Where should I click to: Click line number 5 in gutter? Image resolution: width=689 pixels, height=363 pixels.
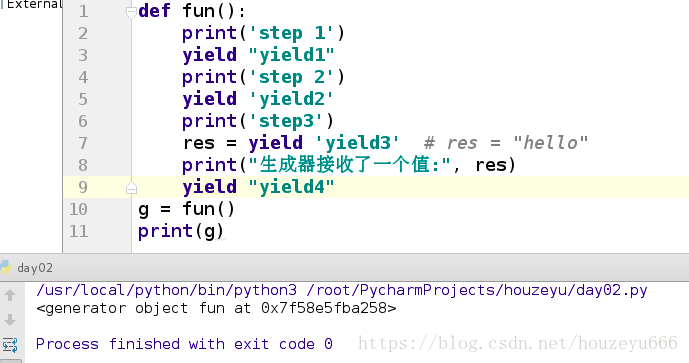click(83, 99)
